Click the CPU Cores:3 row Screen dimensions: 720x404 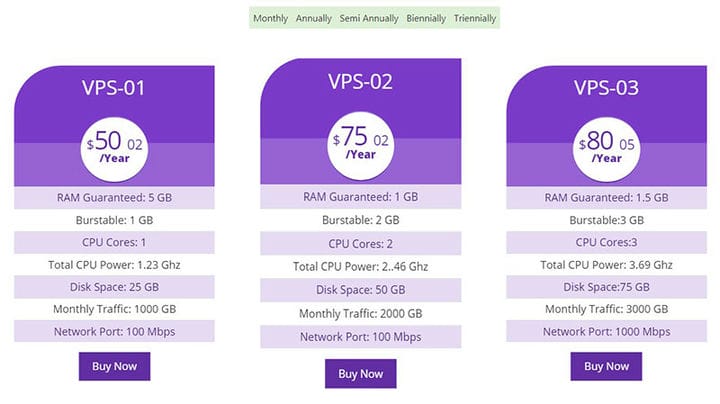607,242
